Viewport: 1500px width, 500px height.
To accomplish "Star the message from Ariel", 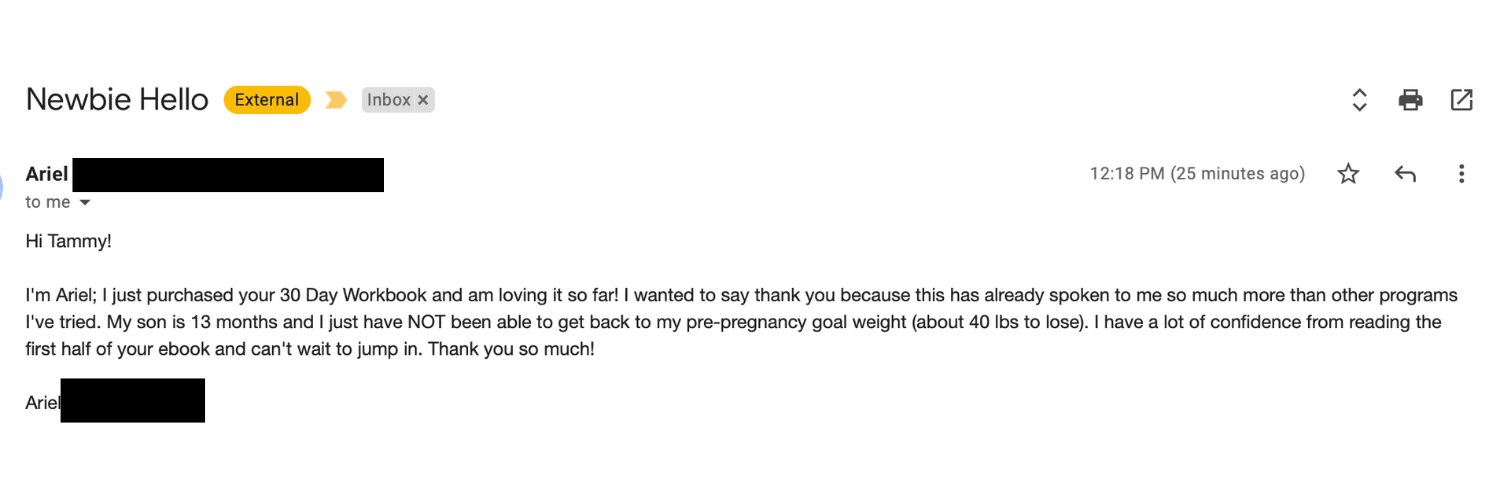I will (1348, 174).
